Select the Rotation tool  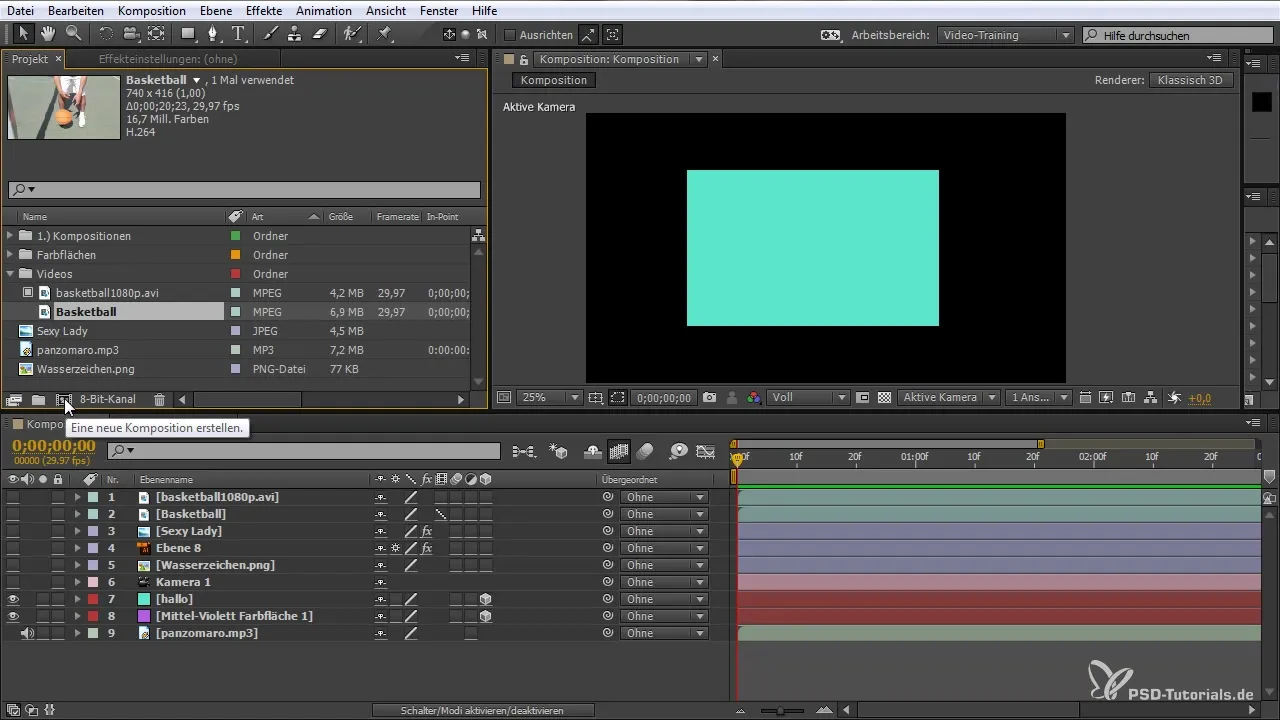point(106,34)
